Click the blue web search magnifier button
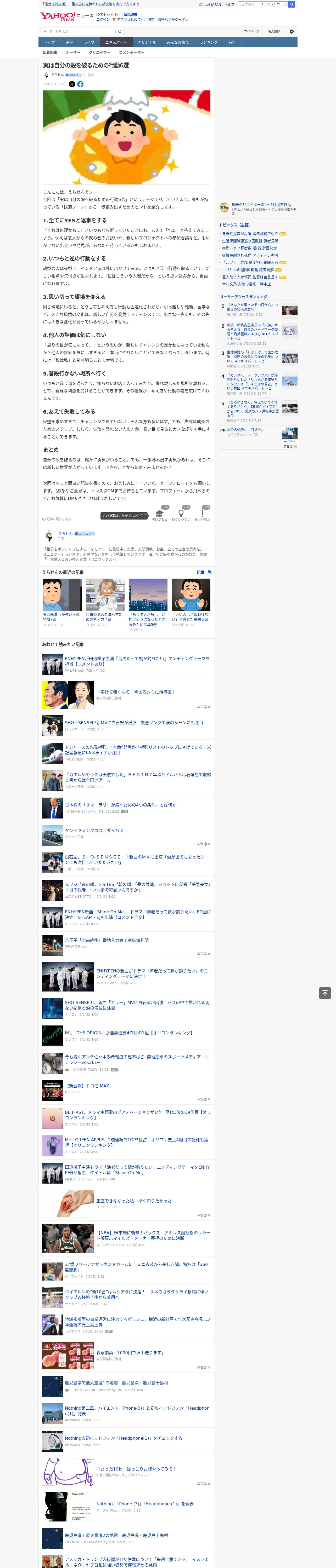This screenshot has height=1568, width=336. 292,4
